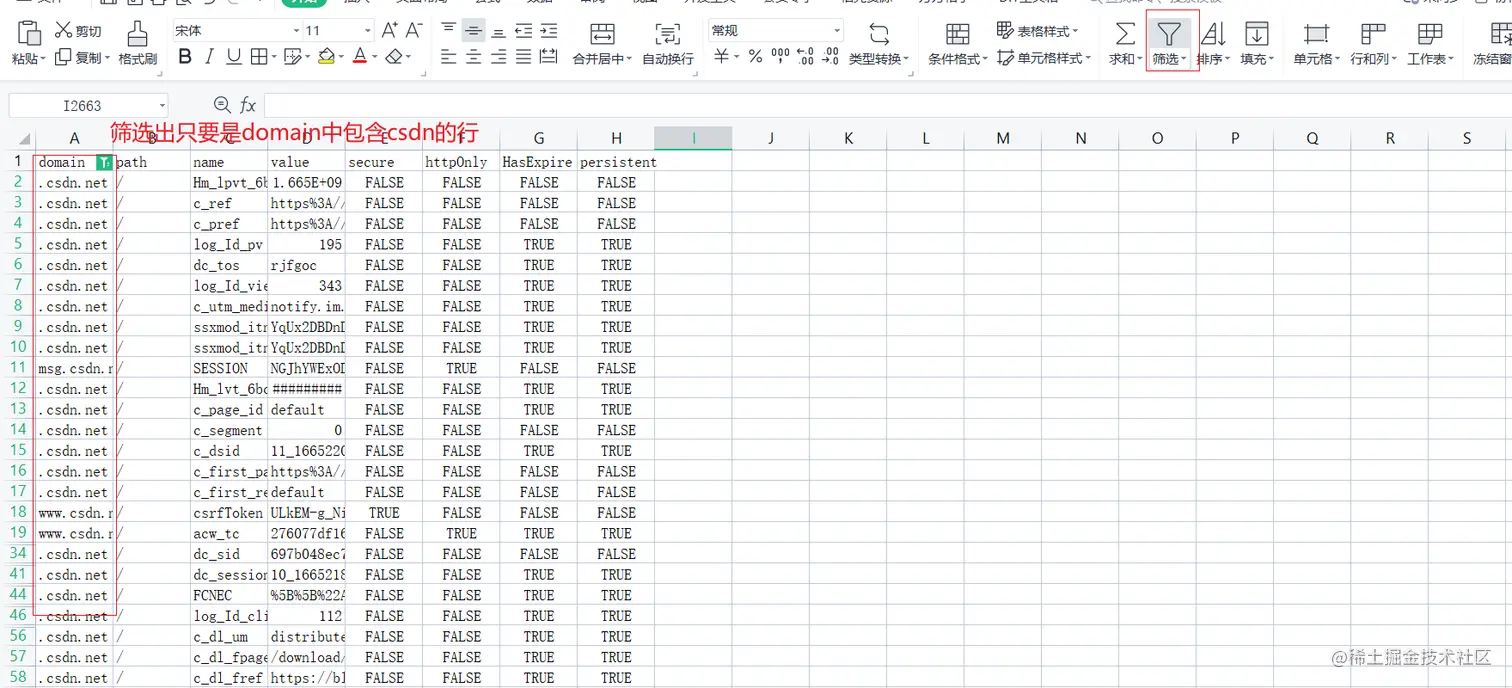Click inside the formula bar input
The height and width of the screenshot is (688, 1512).
tap(888, 105)
